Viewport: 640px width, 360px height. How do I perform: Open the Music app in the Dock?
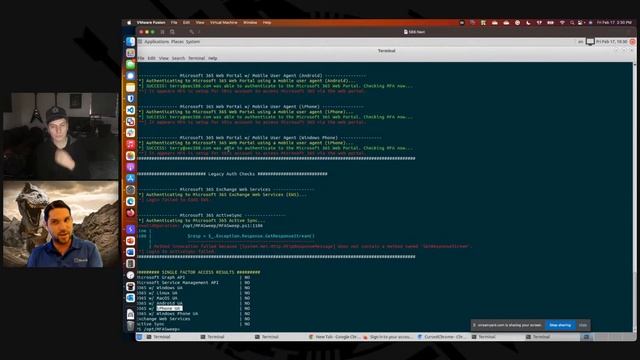tap(130, 144)
